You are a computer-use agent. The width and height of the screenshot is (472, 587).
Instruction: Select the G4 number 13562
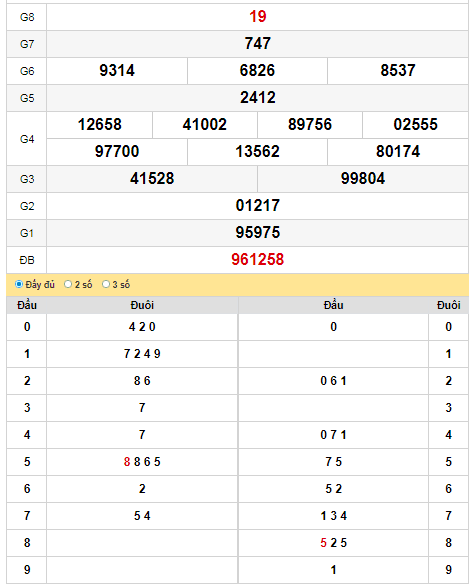click(257, 151)
